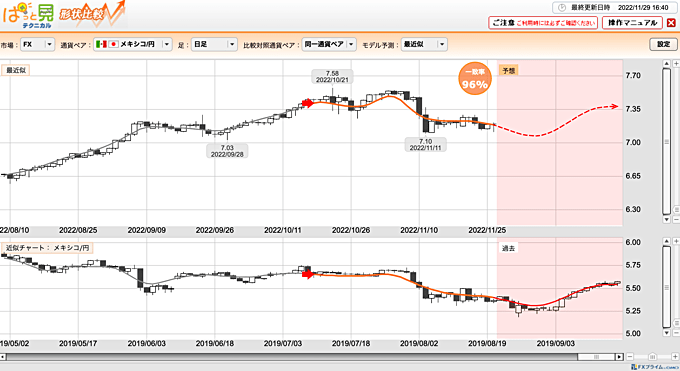Viewport: 680px width, 371px height.
Task: Click the upper chart scroll-up arrow
Action: (x=667, y=64)
